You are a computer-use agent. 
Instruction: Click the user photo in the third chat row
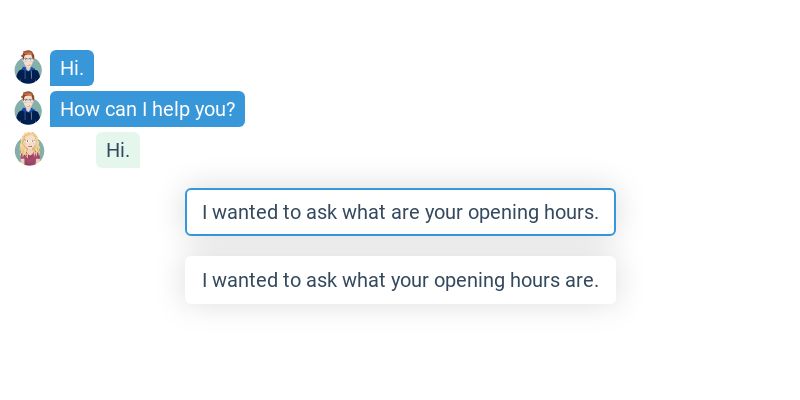point(30,150)
